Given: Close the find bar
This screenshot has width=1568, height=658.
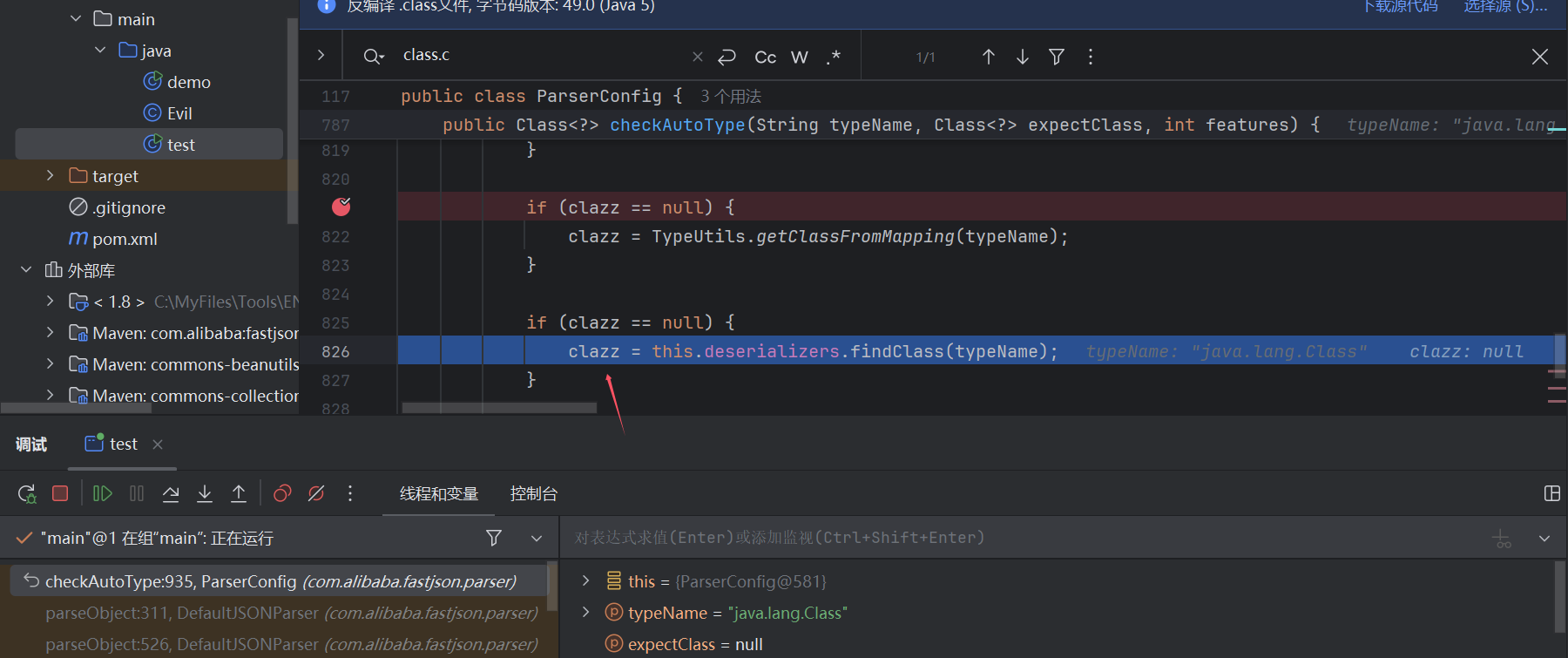Looking at the screenshot, I should point(1540,57).
